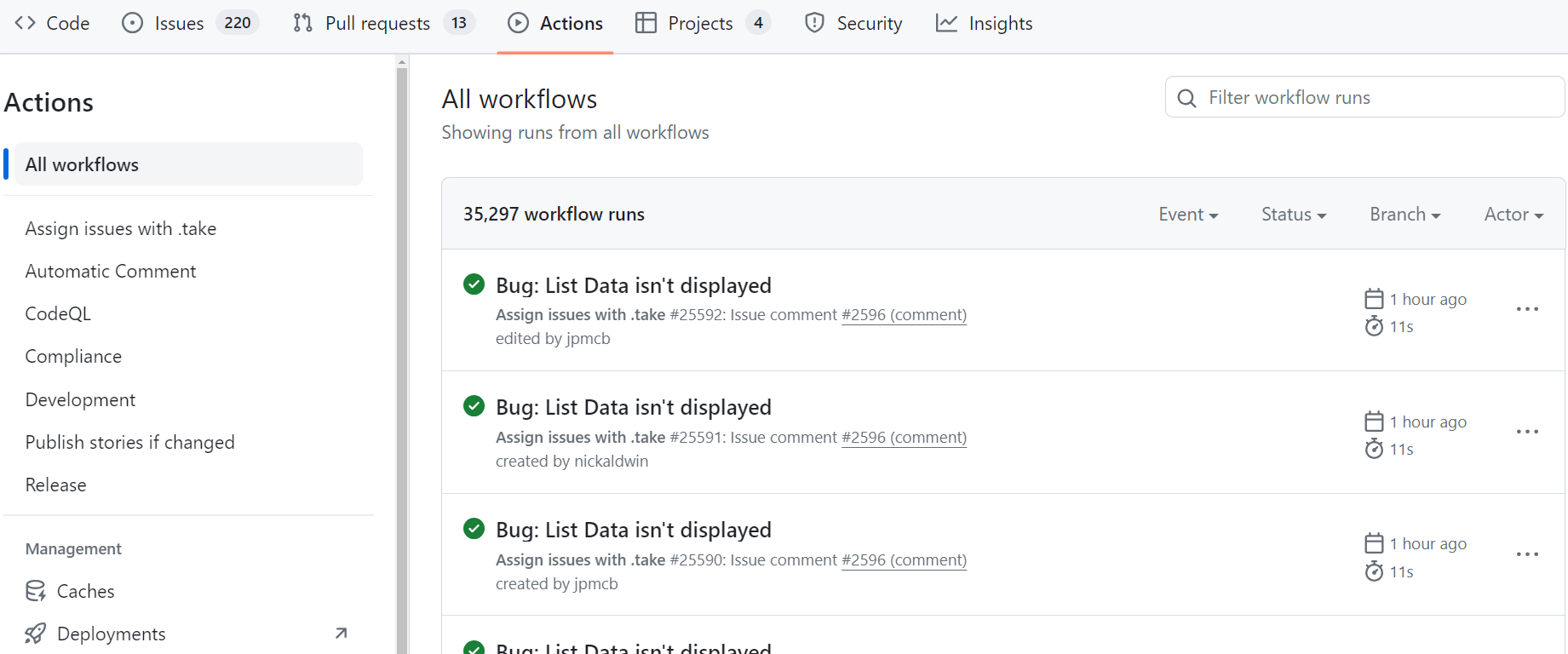1568x654 pixels.
Task: Open options menu for run #25591
Action: click(1527, 432)
